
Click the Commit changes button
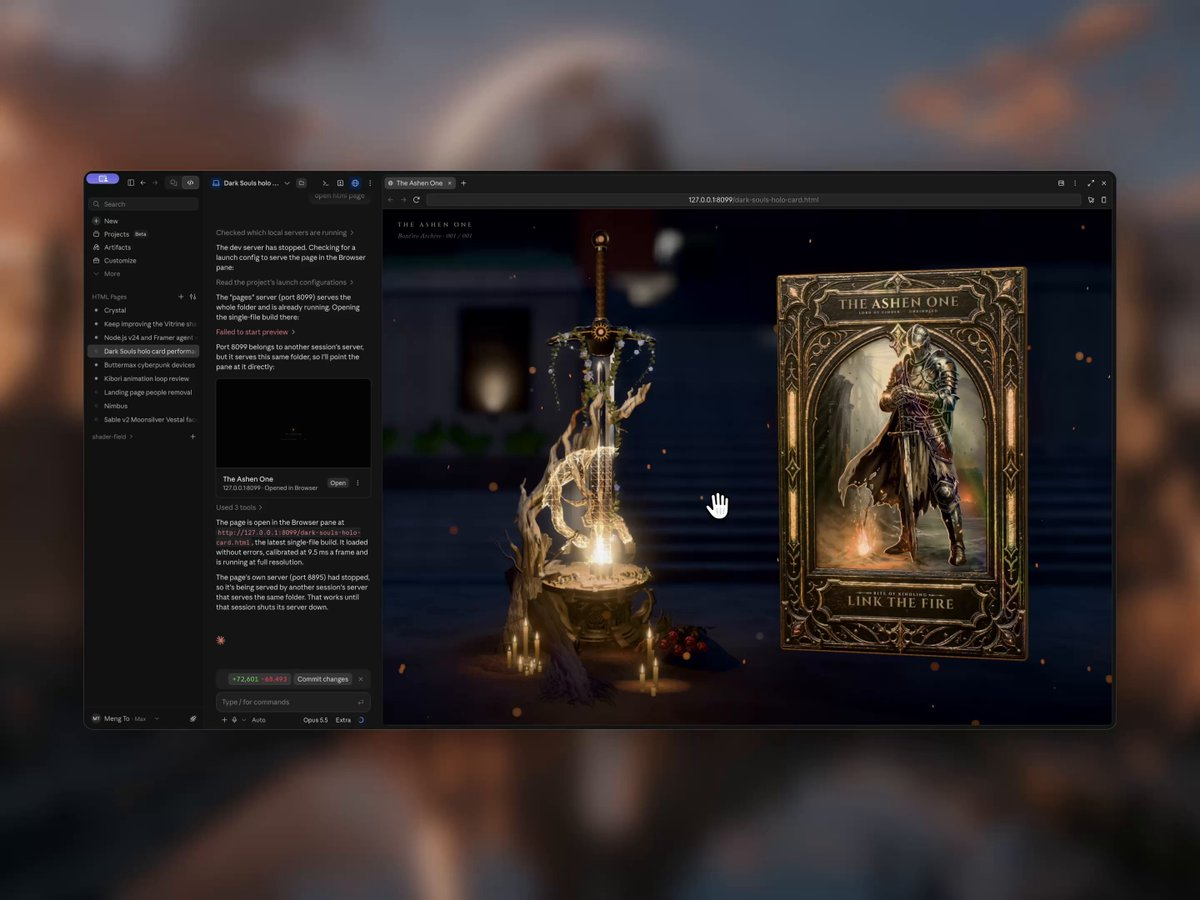pyautogui.click(x=322, y=679)
